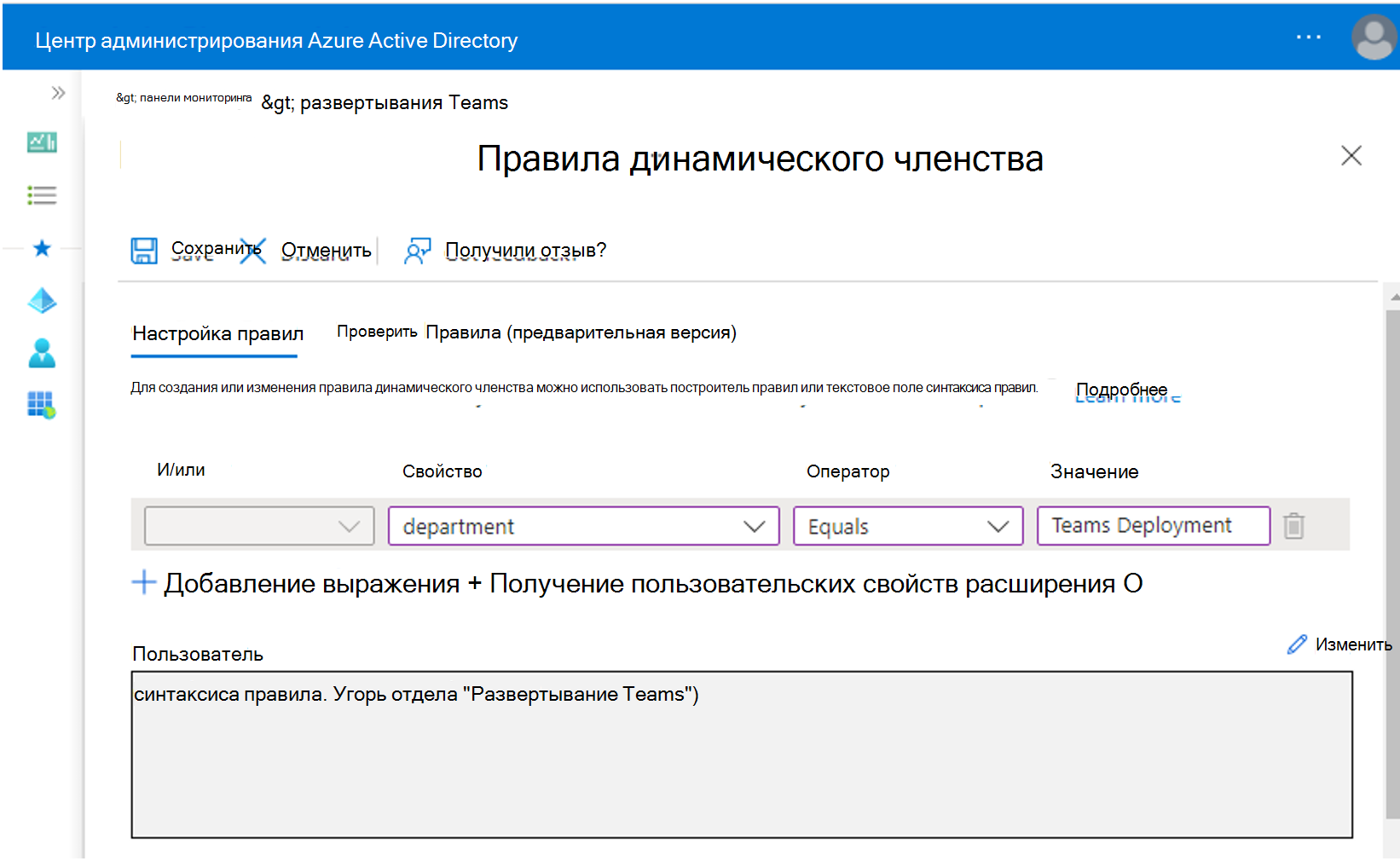
Task: Open All services list icon in sidebar
Action: pyautogui.click(x=42, y=195)
